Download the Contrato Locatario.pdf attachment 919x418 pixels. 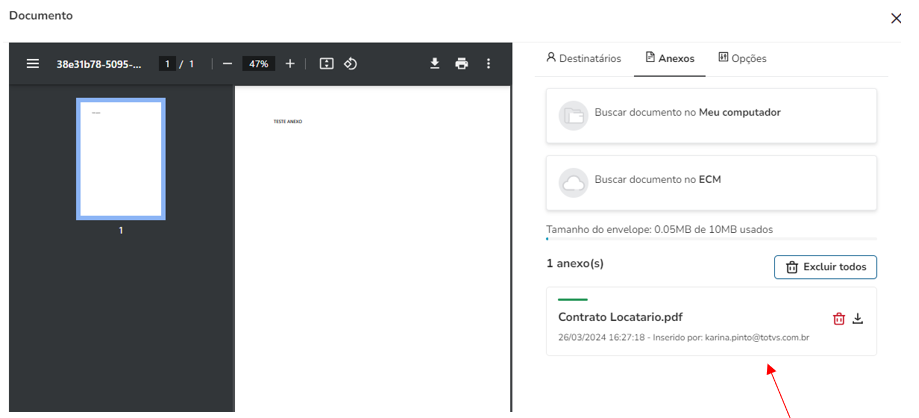[858, 319]
